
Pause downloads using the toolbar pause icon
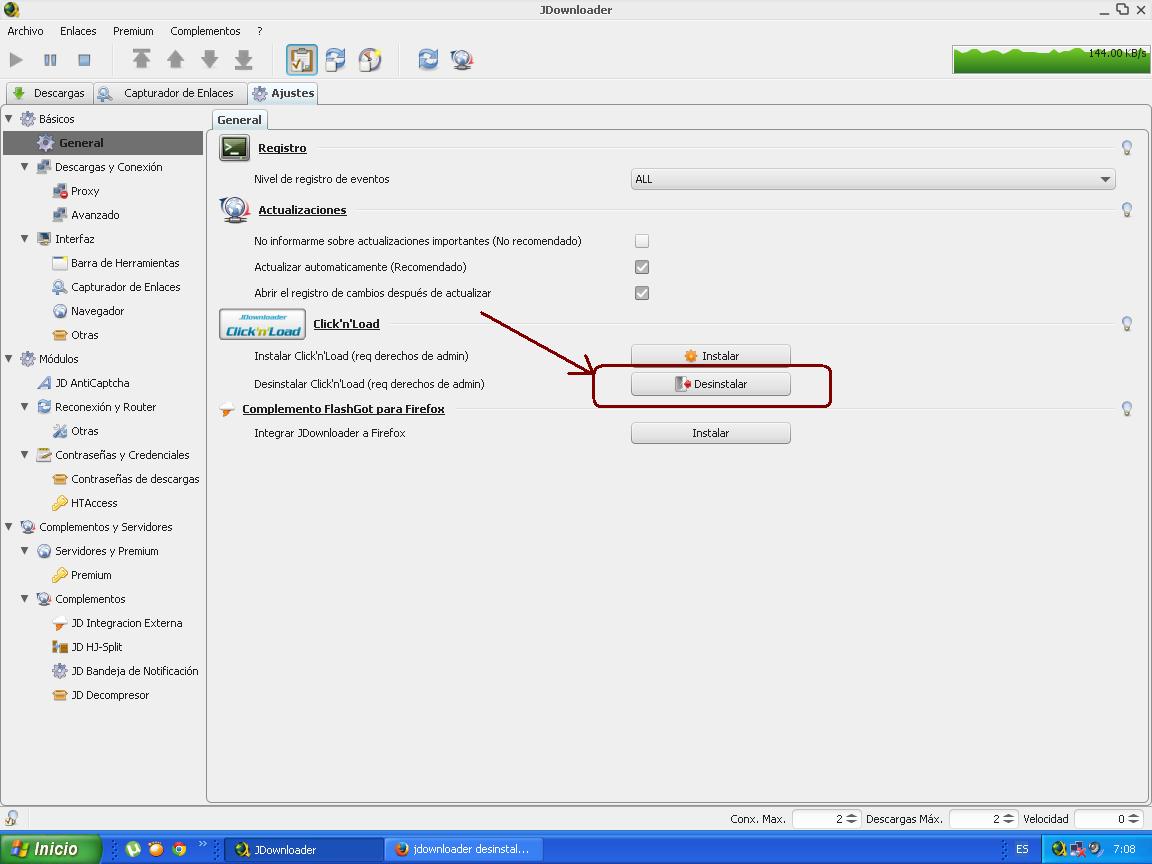50,60
